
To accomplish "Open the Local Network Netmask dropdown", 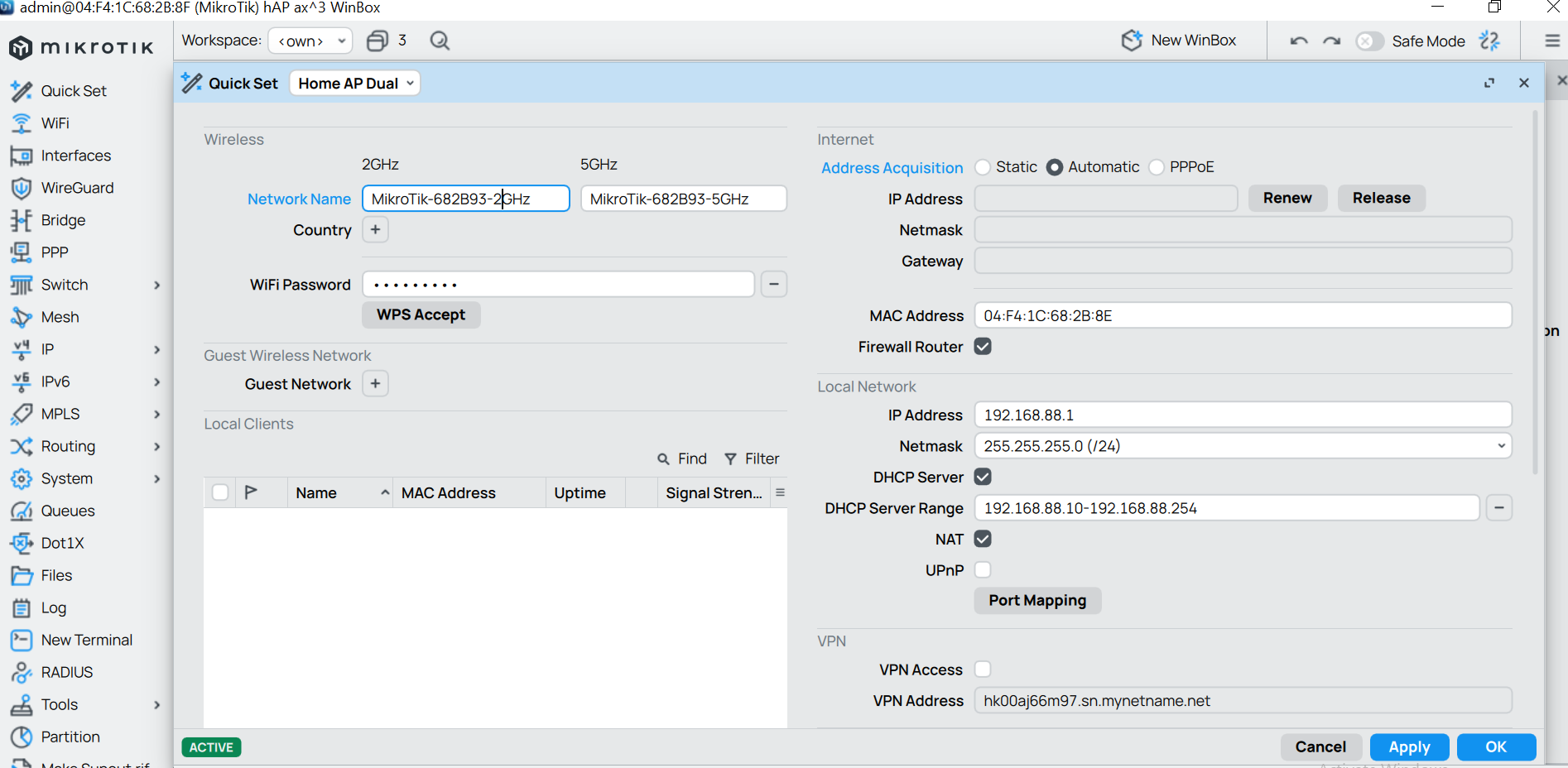I will click(1243, 446).
